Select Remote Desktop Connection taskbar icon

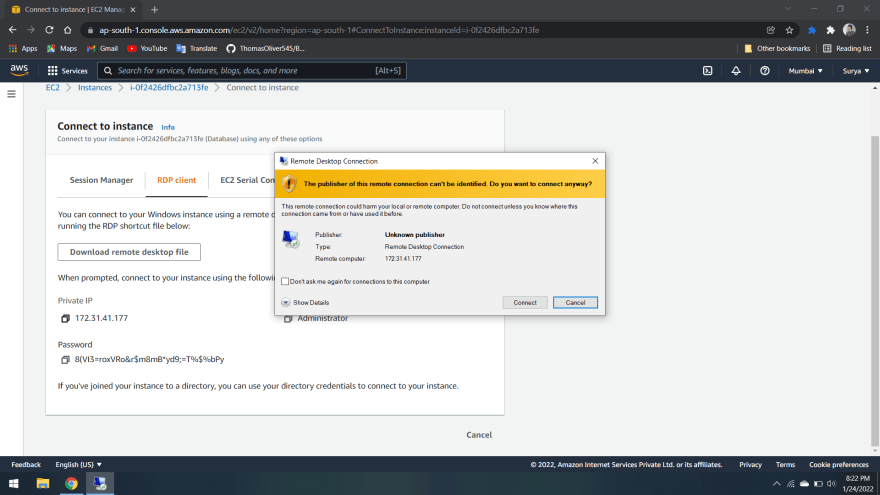(100, 483)
